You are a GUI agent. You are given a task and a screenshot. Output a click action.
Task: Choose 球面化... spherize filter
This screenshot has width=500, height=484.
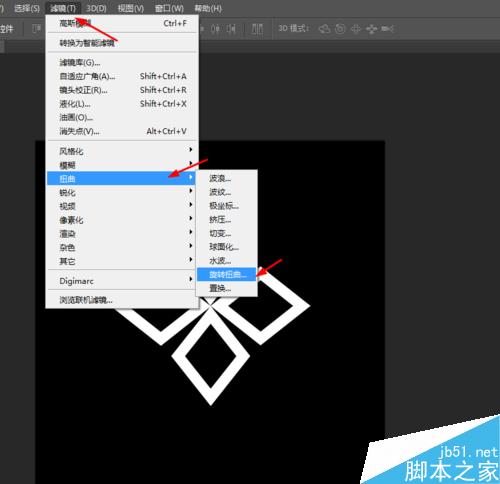pyautogui.click(x=227, y=247)
